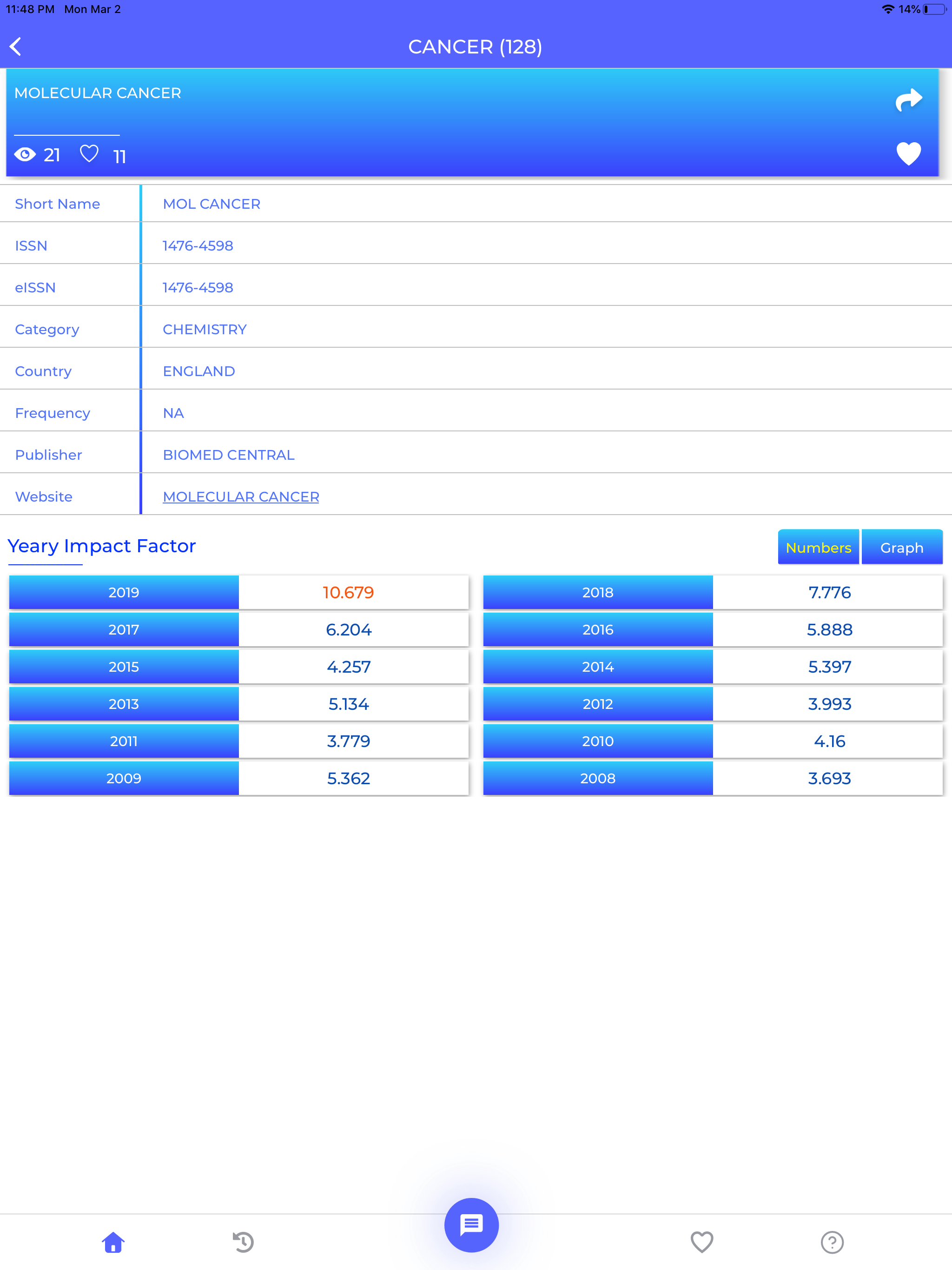The height and width of the screenshot is (1270, 952).
Task: Select the 2018 year cell
Action: (598, 592)
